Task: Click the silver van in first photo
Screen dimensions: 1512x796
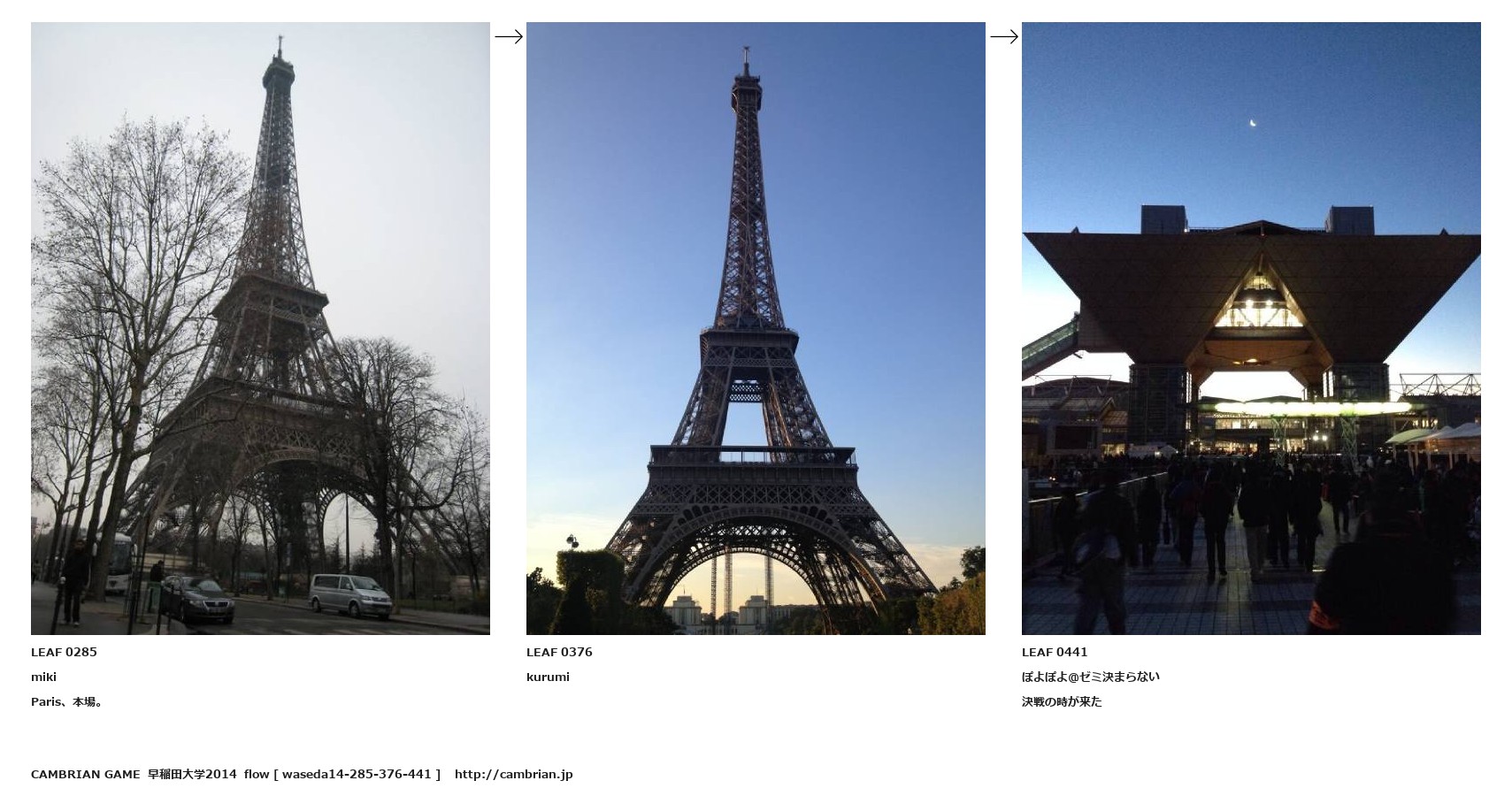Action: [x=350, y=595]
